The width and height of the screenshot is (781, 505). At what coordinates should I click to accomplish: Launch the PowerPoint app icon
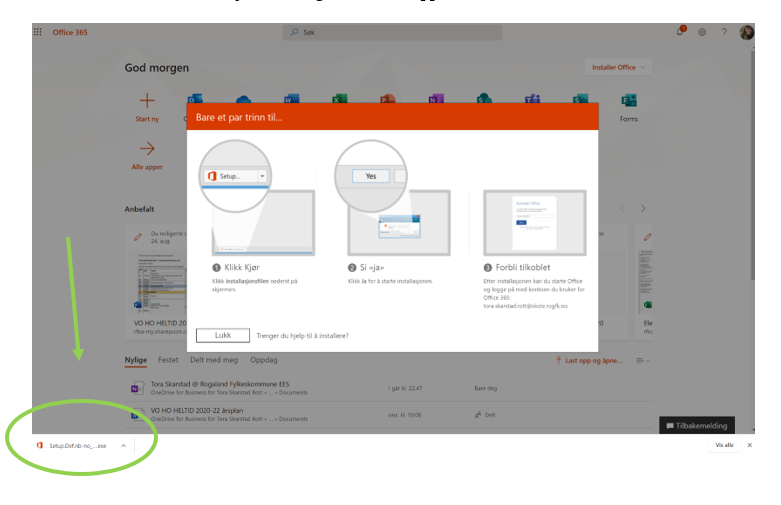[388, 99]
